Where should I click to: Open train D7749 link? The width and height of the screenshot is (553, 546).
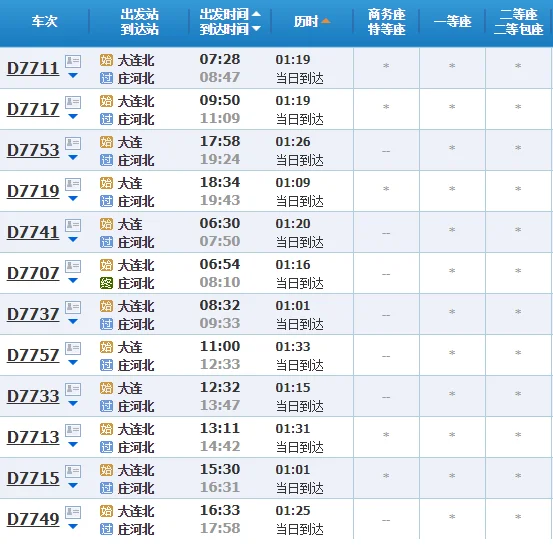pyautogui.click(x=33, y=519)
